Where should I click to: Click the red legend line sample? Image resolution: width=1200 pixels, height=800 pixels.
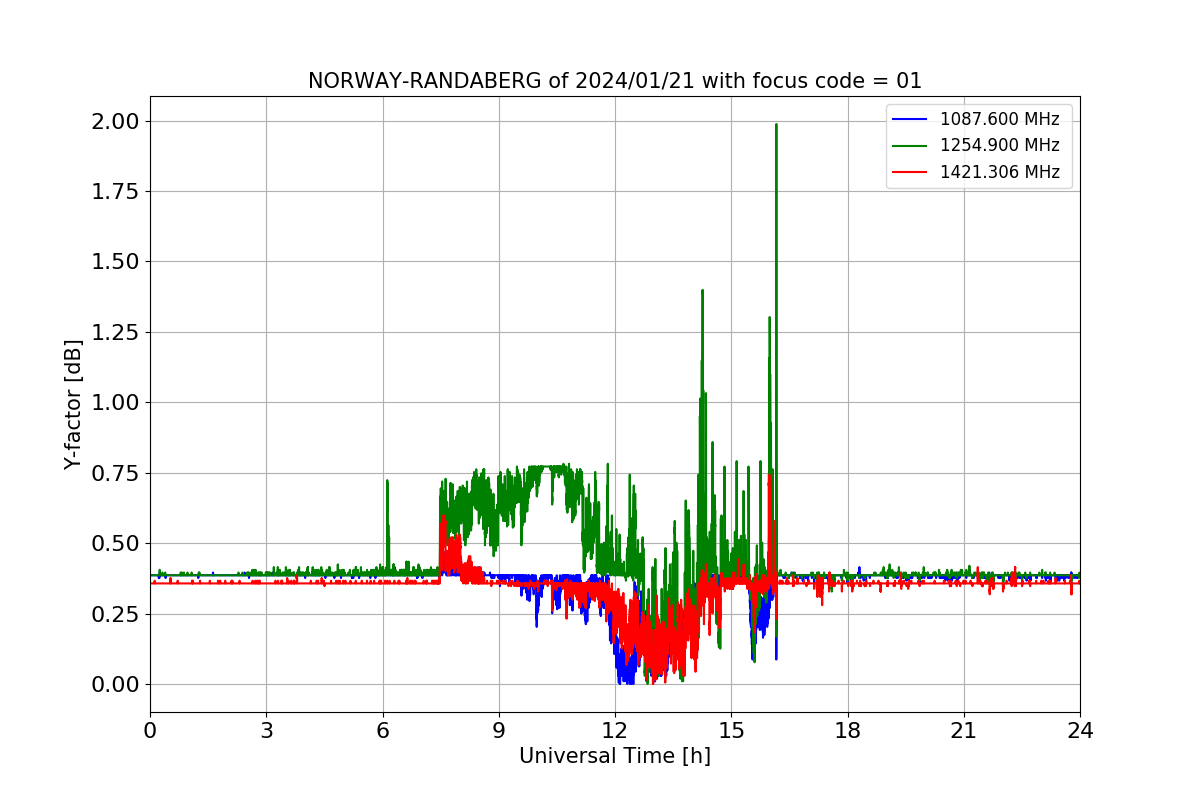[x=910, y=172]
